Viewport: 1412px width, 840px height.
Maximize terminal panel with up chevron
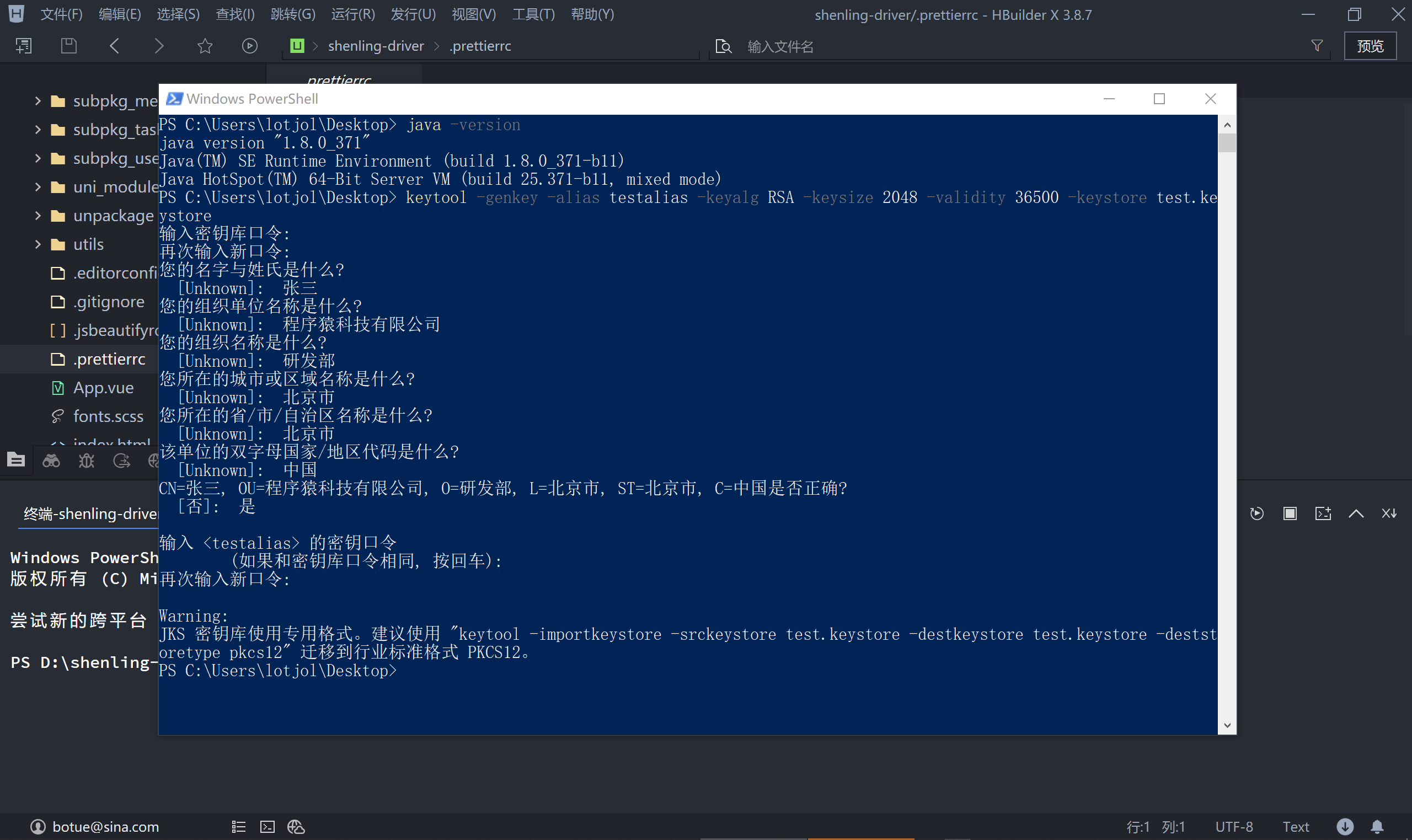coord(1356,513)
